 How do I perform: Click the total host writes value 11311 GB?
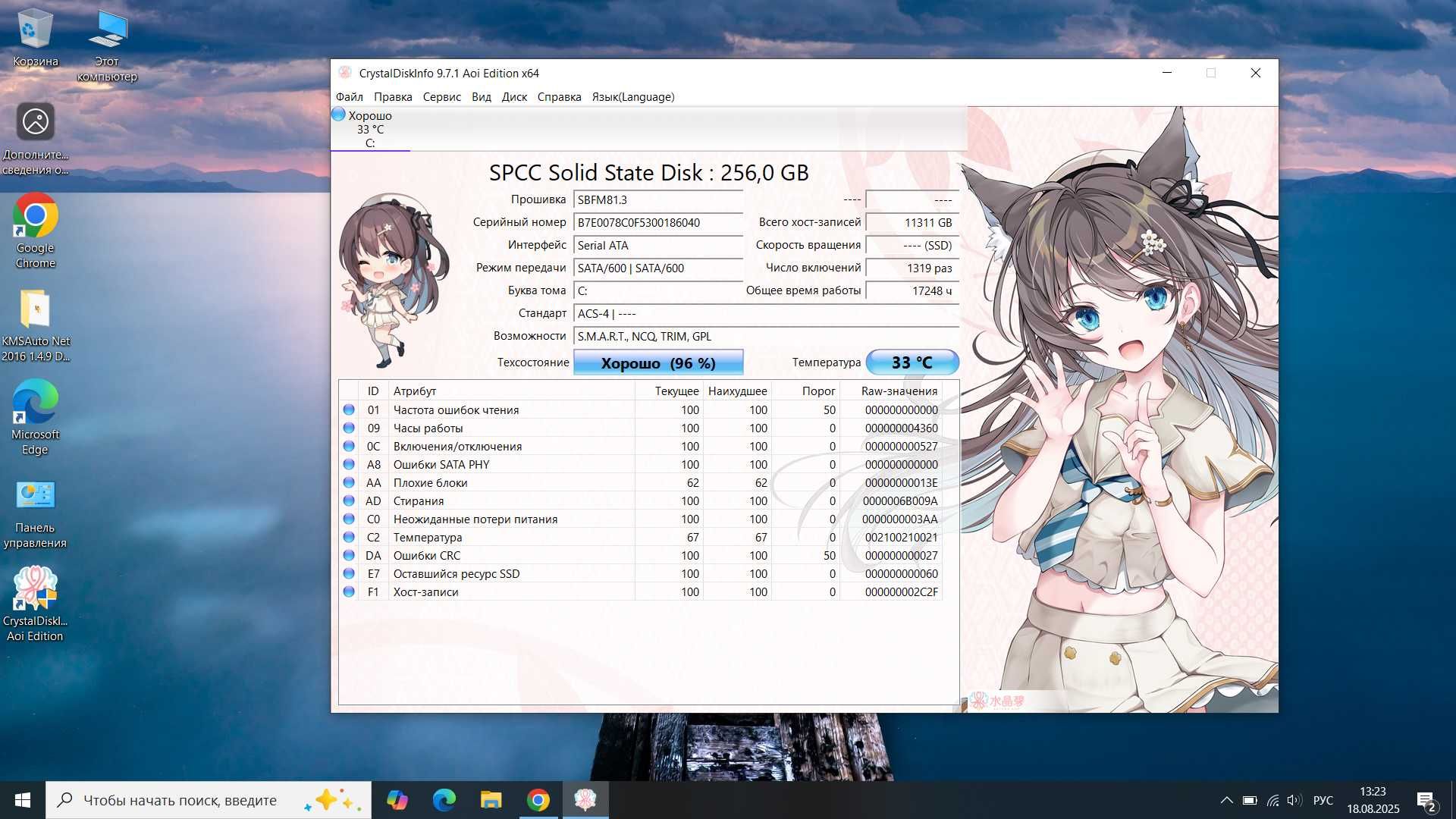pyautogui.click(x=912, y=223)
